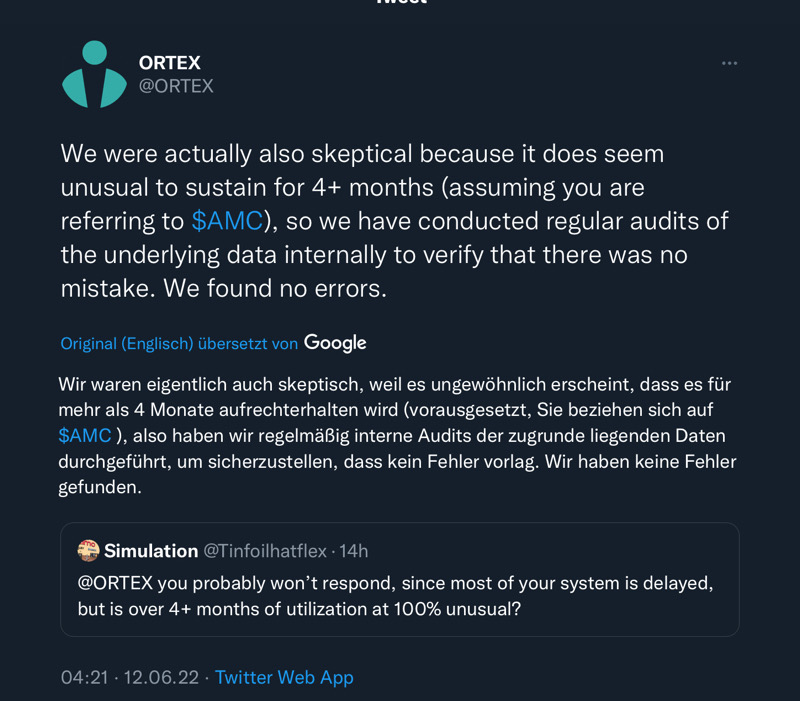Click the main English tweet text

(x=390, y=221)
